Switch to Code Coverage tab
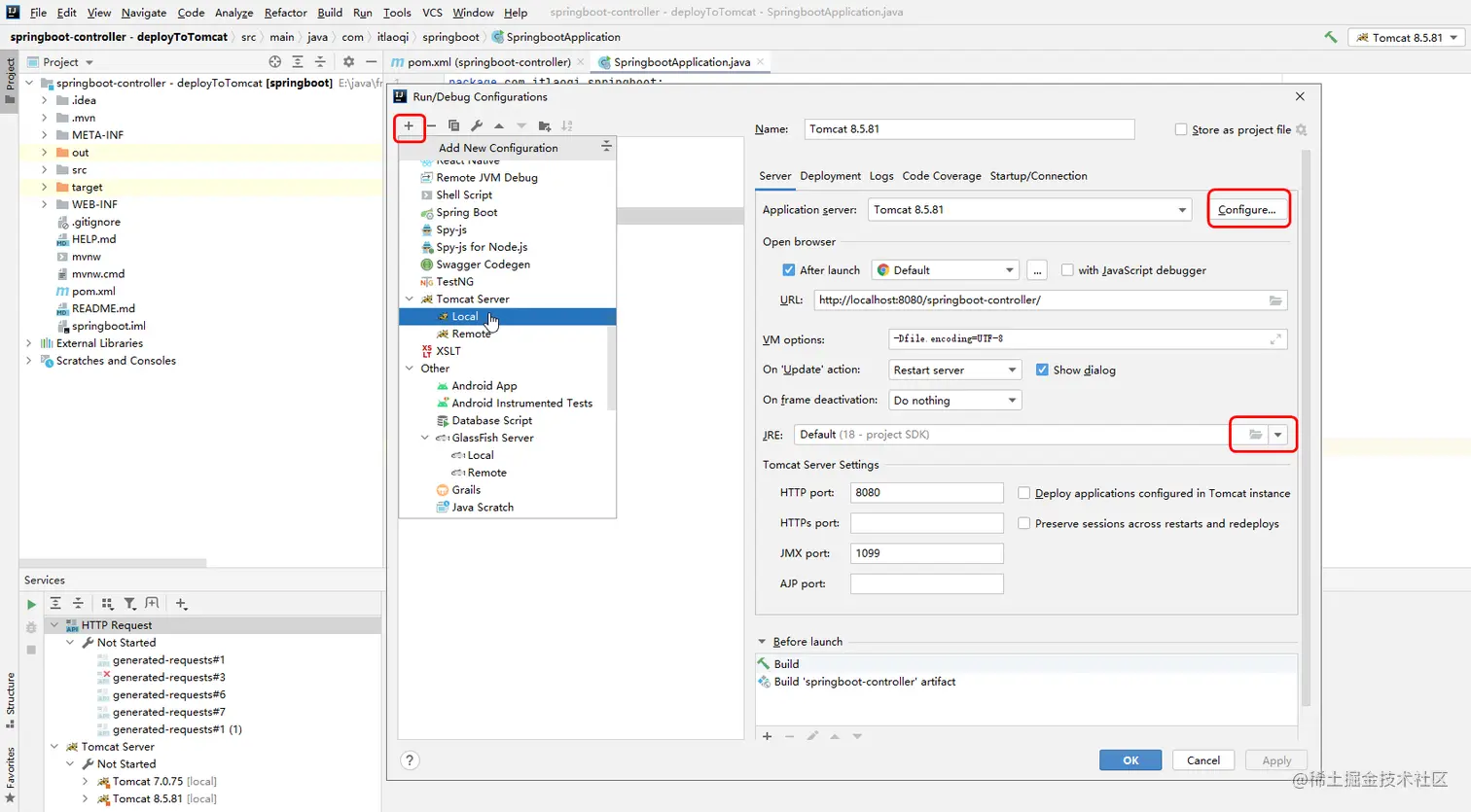 pos(942,176)
